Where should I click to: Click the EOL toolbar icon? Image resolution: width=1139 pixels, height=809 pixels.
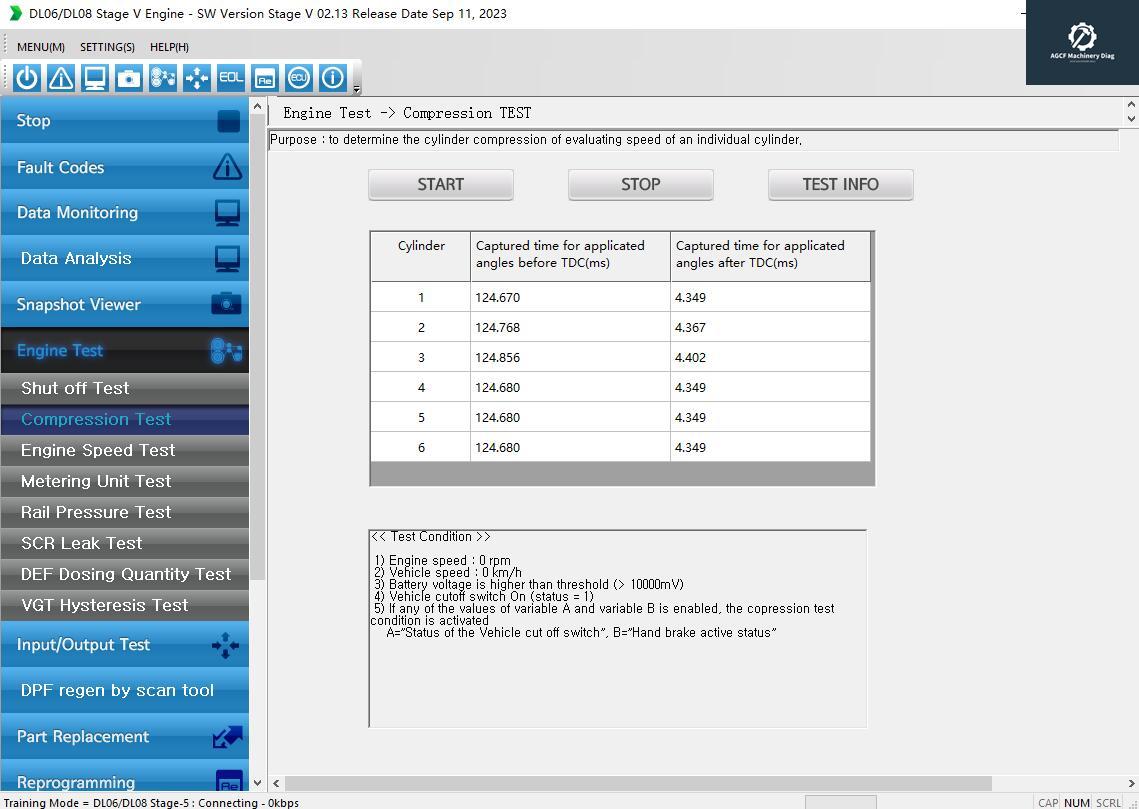pos(231,78)
